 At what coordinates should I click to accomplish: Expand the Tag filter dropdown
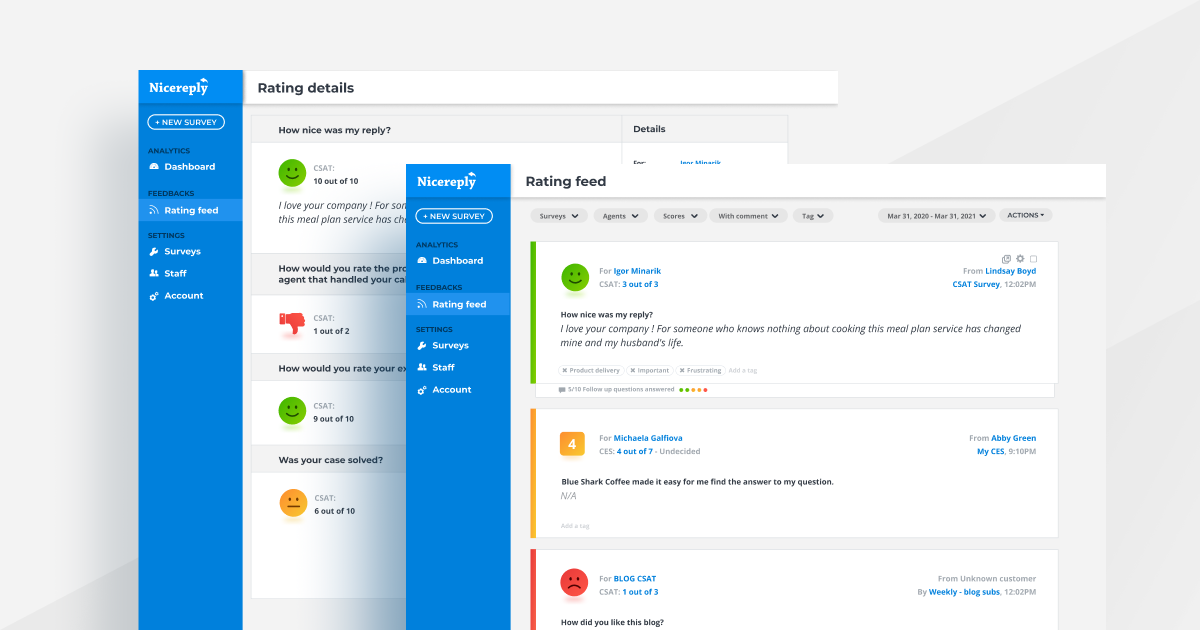click(813, 216)
